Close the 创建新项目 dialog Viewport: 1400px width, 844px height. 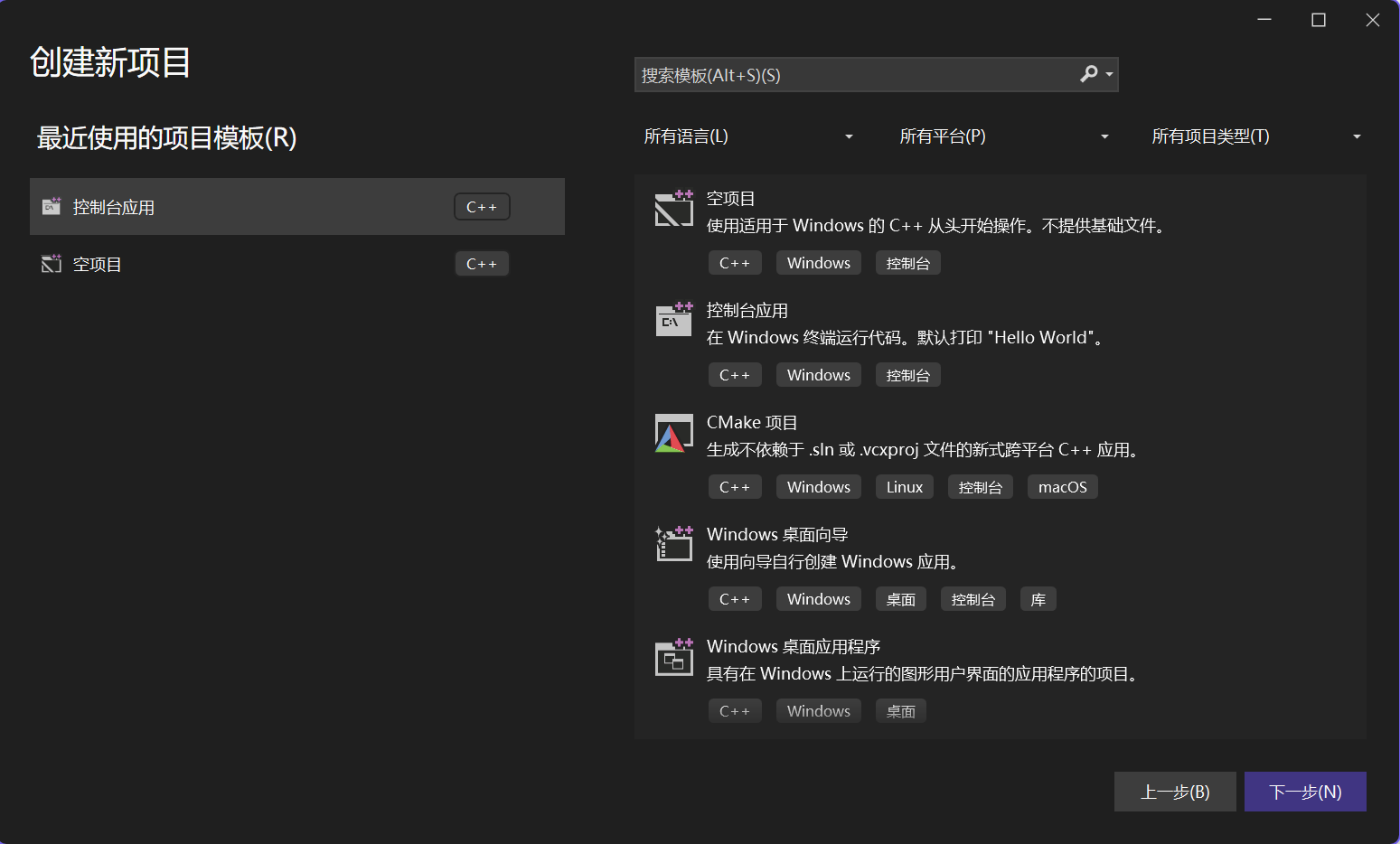[x=1373, y=20]
